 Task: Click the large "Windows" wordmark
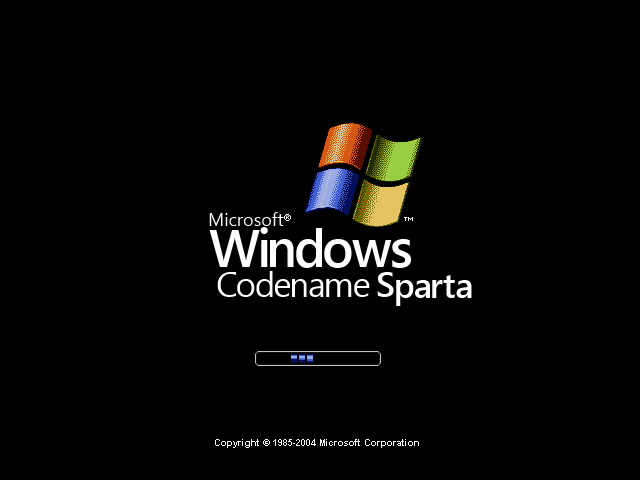click(311, 248)
